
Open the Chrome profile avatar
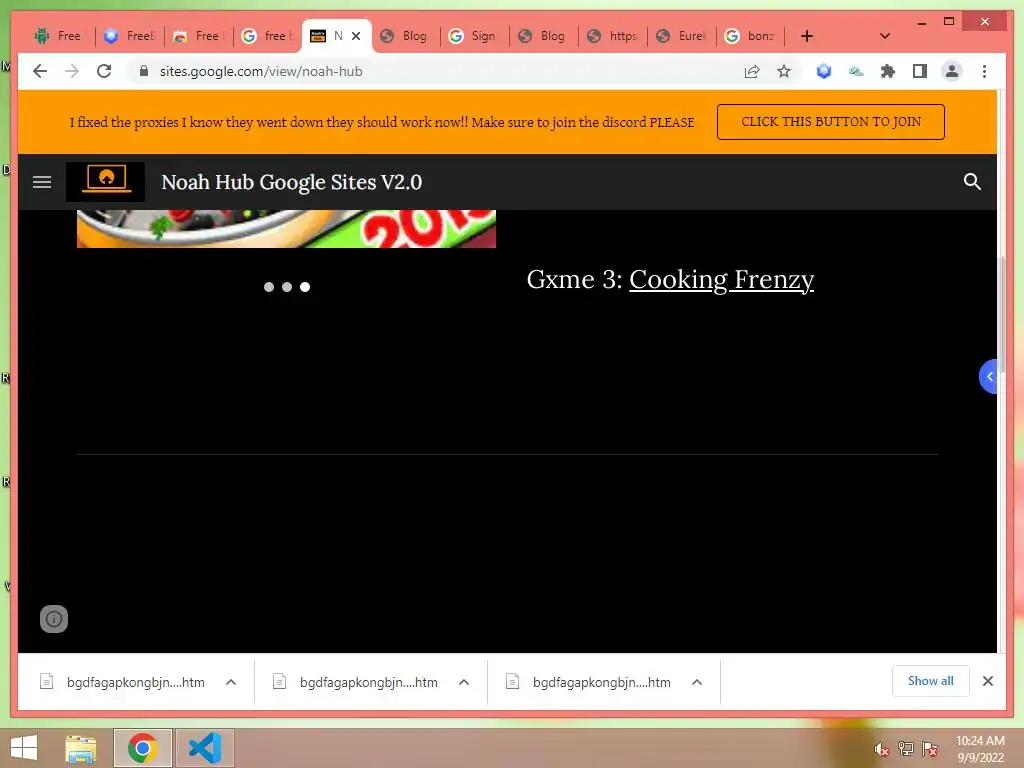(952, 71)
